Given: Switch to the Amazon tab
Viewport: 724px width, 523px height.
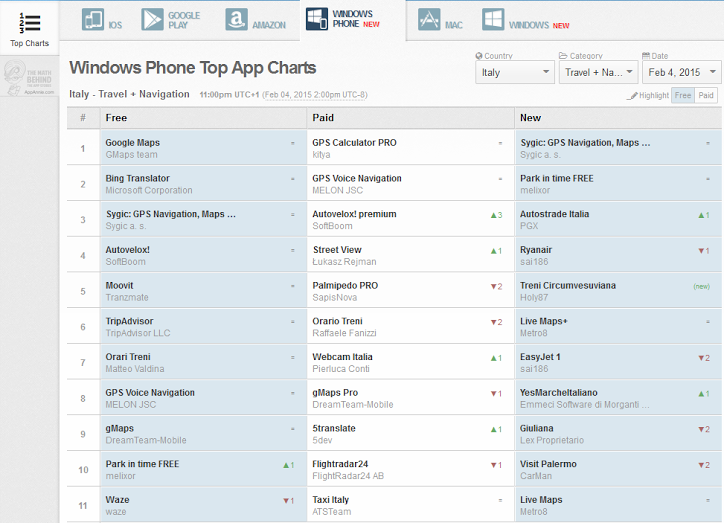Looking at the screenshot, I should click(255, 20).
